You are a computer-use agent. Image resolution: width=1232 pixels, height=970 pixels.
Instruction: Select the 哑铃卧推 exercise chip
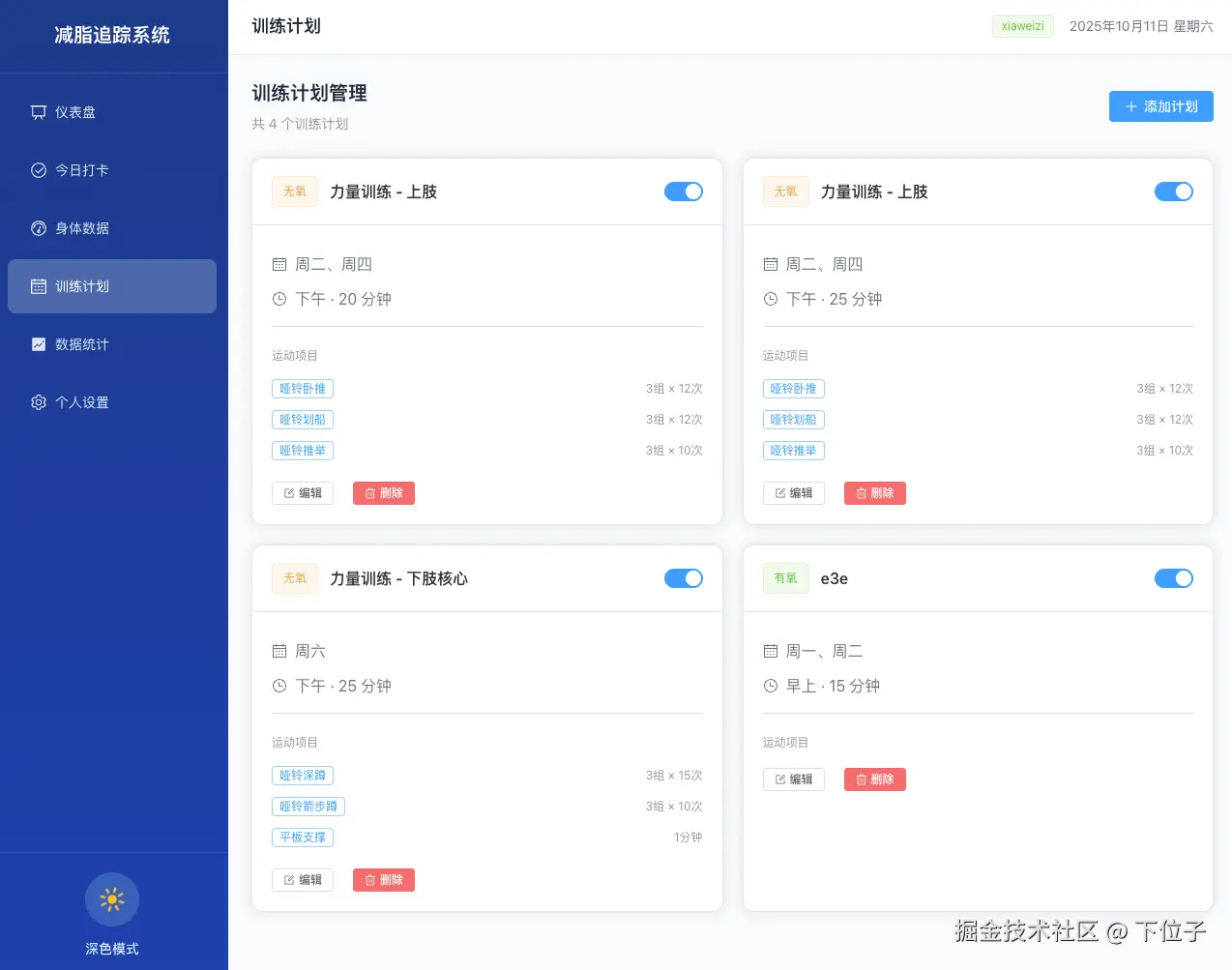pyautogui.click(x=302, y=388)
